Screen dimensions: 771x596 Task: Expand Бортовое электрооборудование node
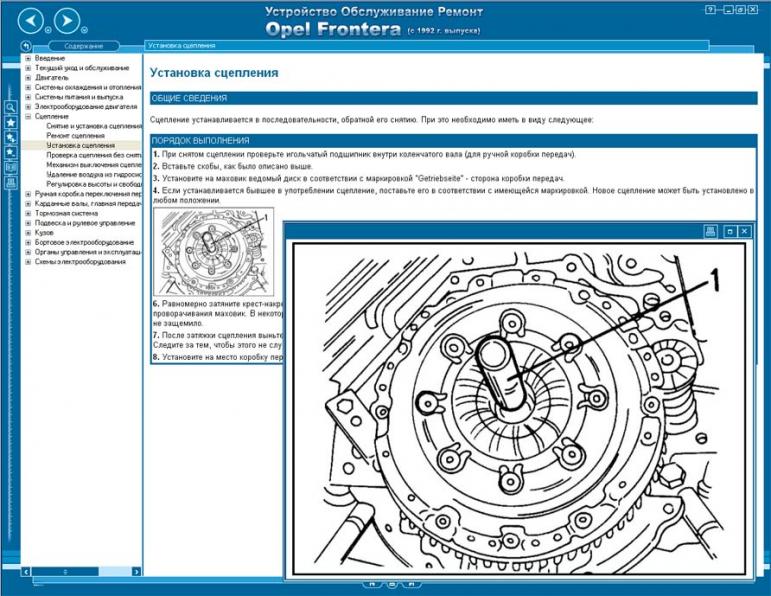tap(29, 242)
